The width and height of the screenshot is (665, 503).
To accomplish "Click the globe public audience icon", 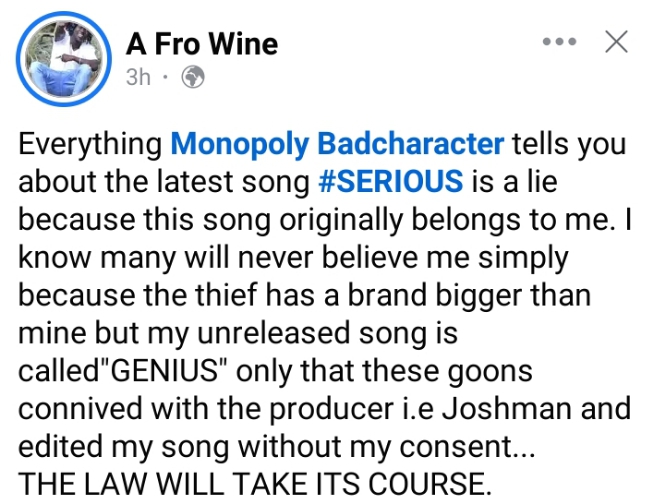I will 192,77.
